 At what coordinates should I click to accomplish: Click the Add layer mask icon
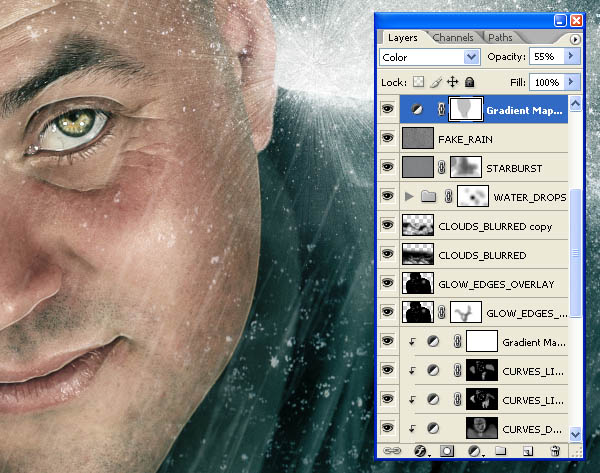[x=447, y=451]
